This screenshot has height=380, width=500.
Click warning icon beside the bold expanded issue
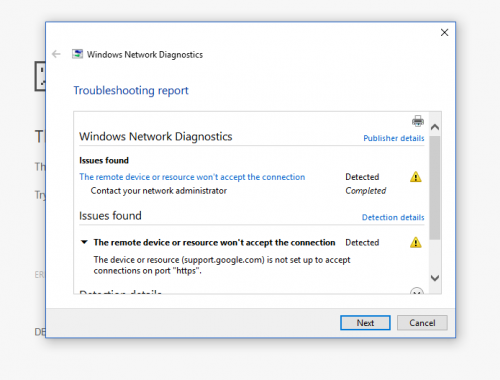click(x=416, y=242)
